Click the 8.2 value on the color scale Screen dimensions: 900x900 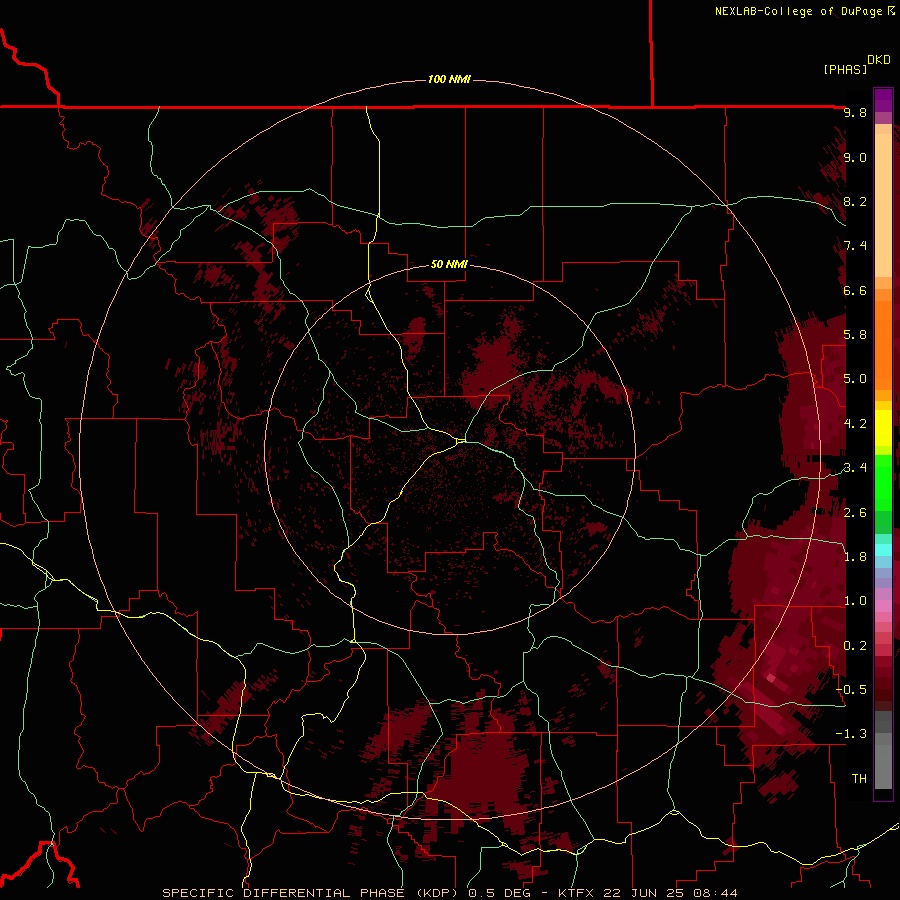(855, 201)
